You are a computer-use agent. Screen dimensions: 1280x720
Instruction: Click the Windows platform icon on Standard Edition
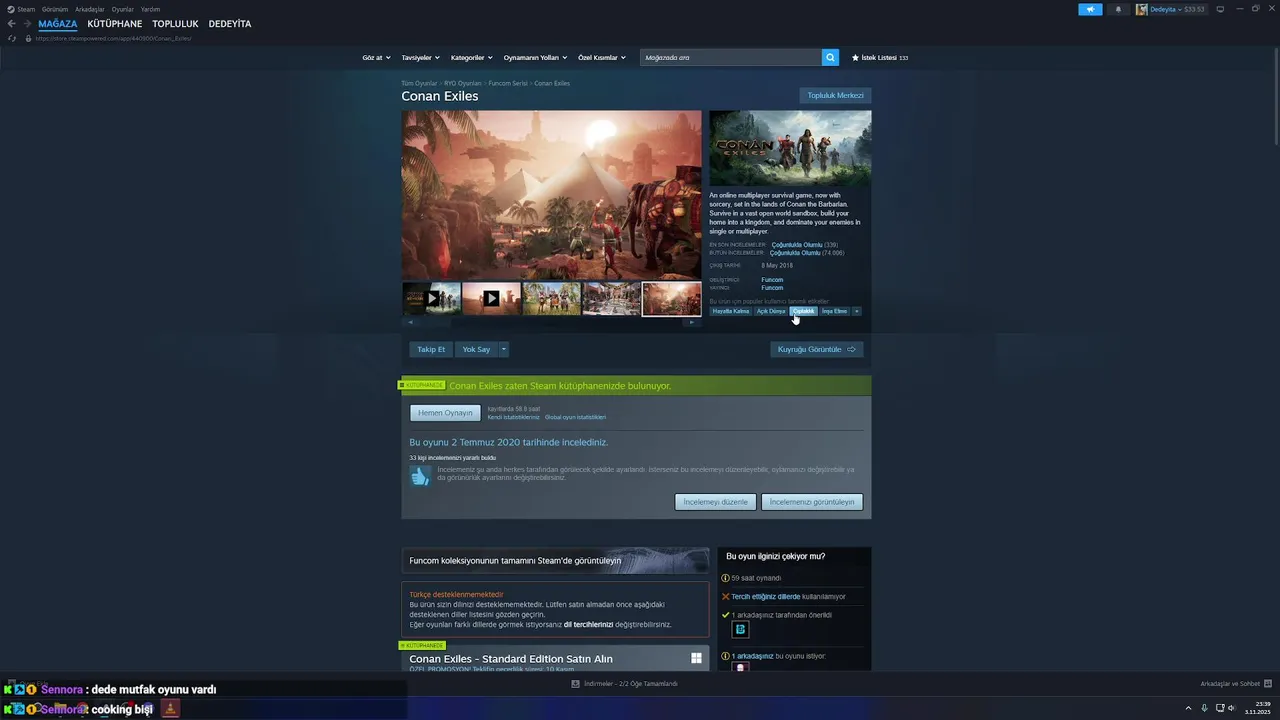696,658
